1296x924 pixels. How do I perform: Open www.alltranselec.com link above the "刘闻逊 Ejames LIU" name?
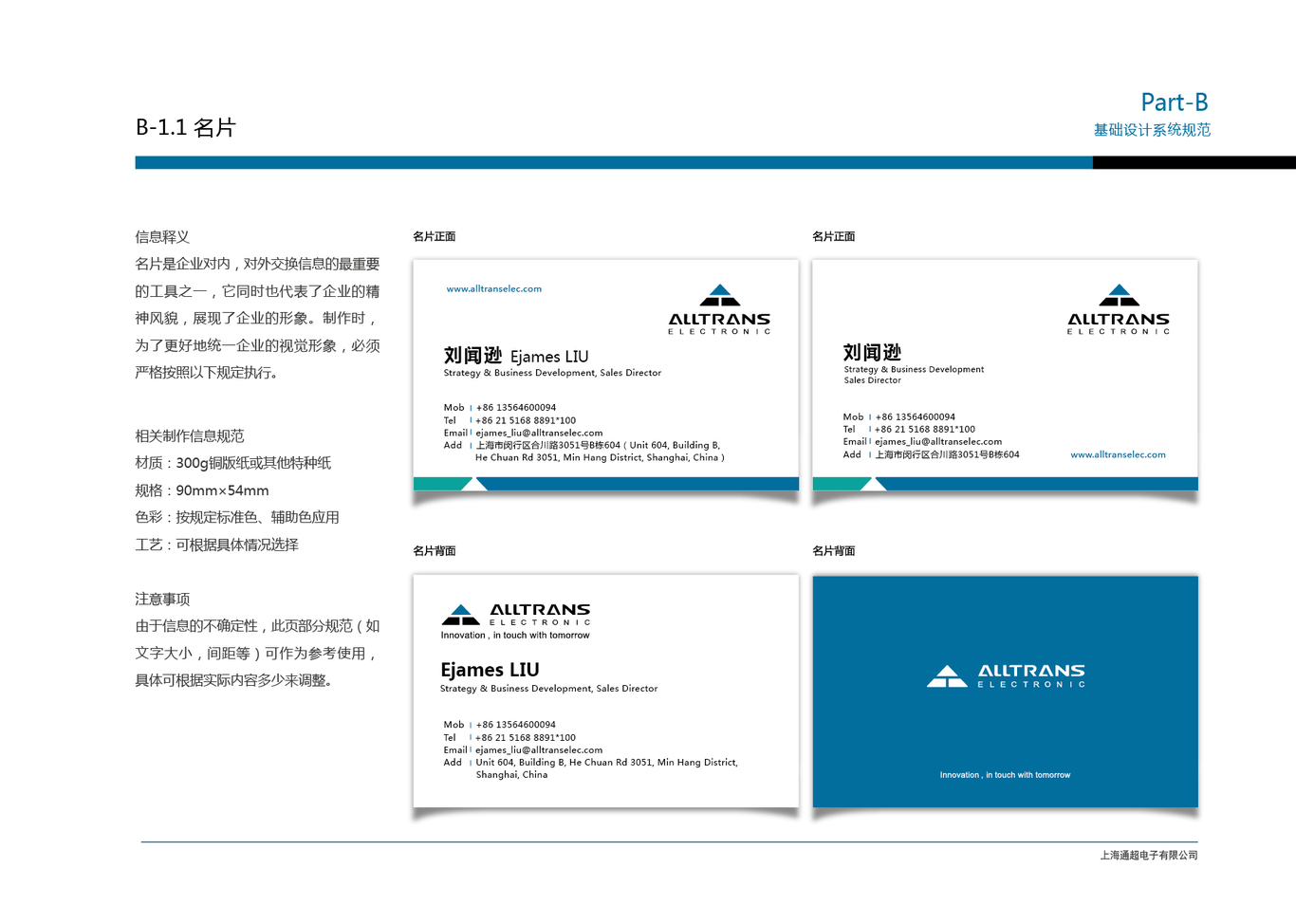click(493, 288)
